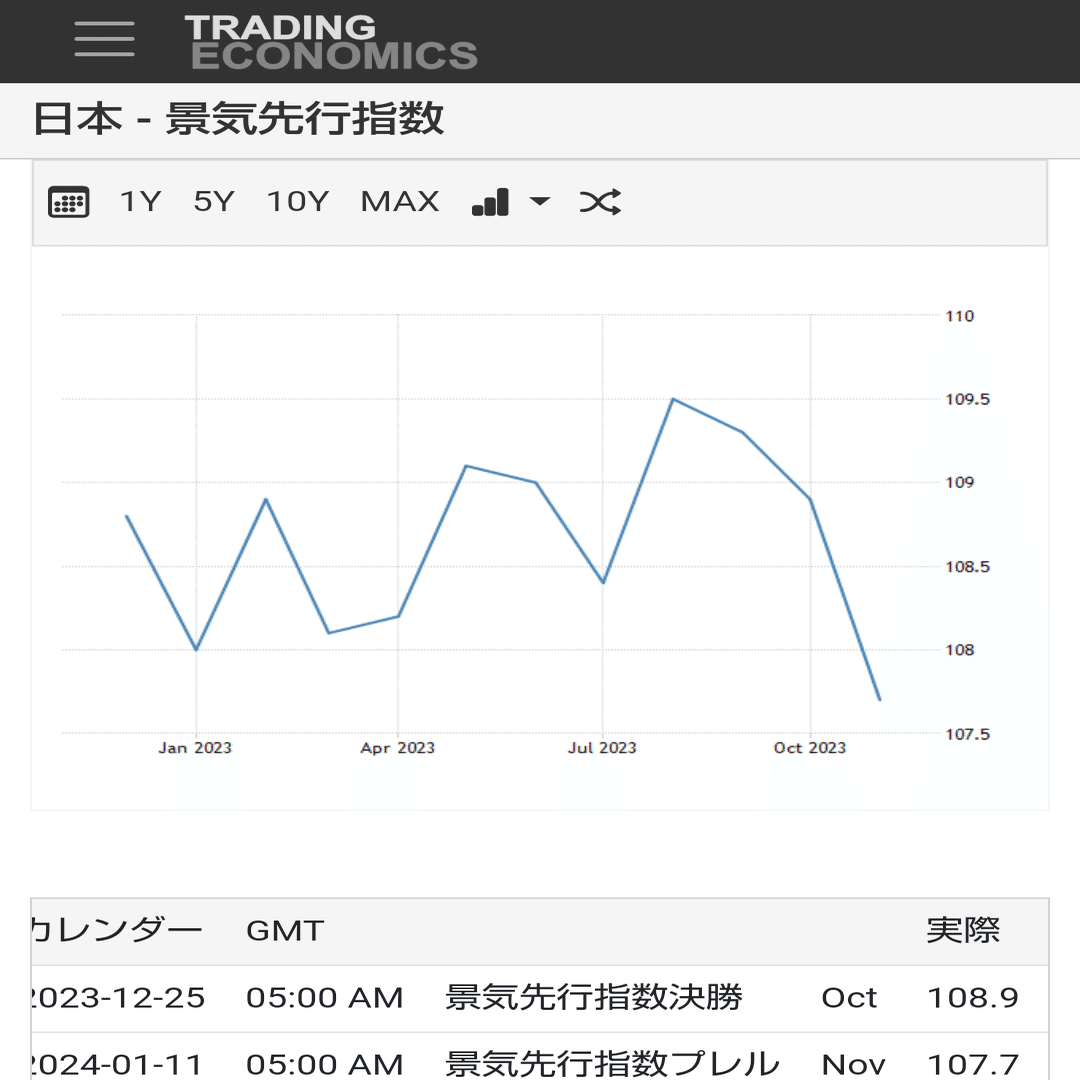This screenshot has height=1080, width=1080.
Task: Select the 5Y time range
Action: [x=214, y=202]
